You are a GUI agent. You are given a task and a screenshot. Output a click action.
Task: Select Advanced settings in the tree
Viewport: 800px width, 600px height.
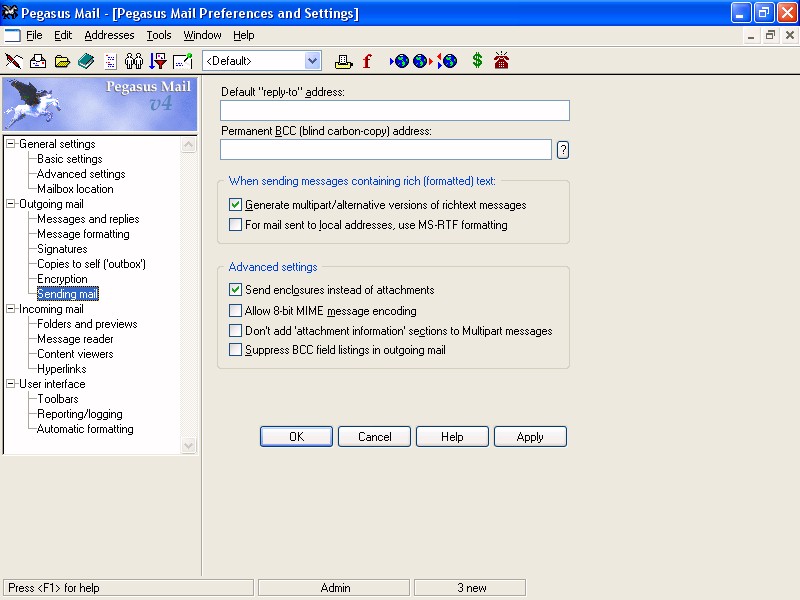tap(81, 174)
